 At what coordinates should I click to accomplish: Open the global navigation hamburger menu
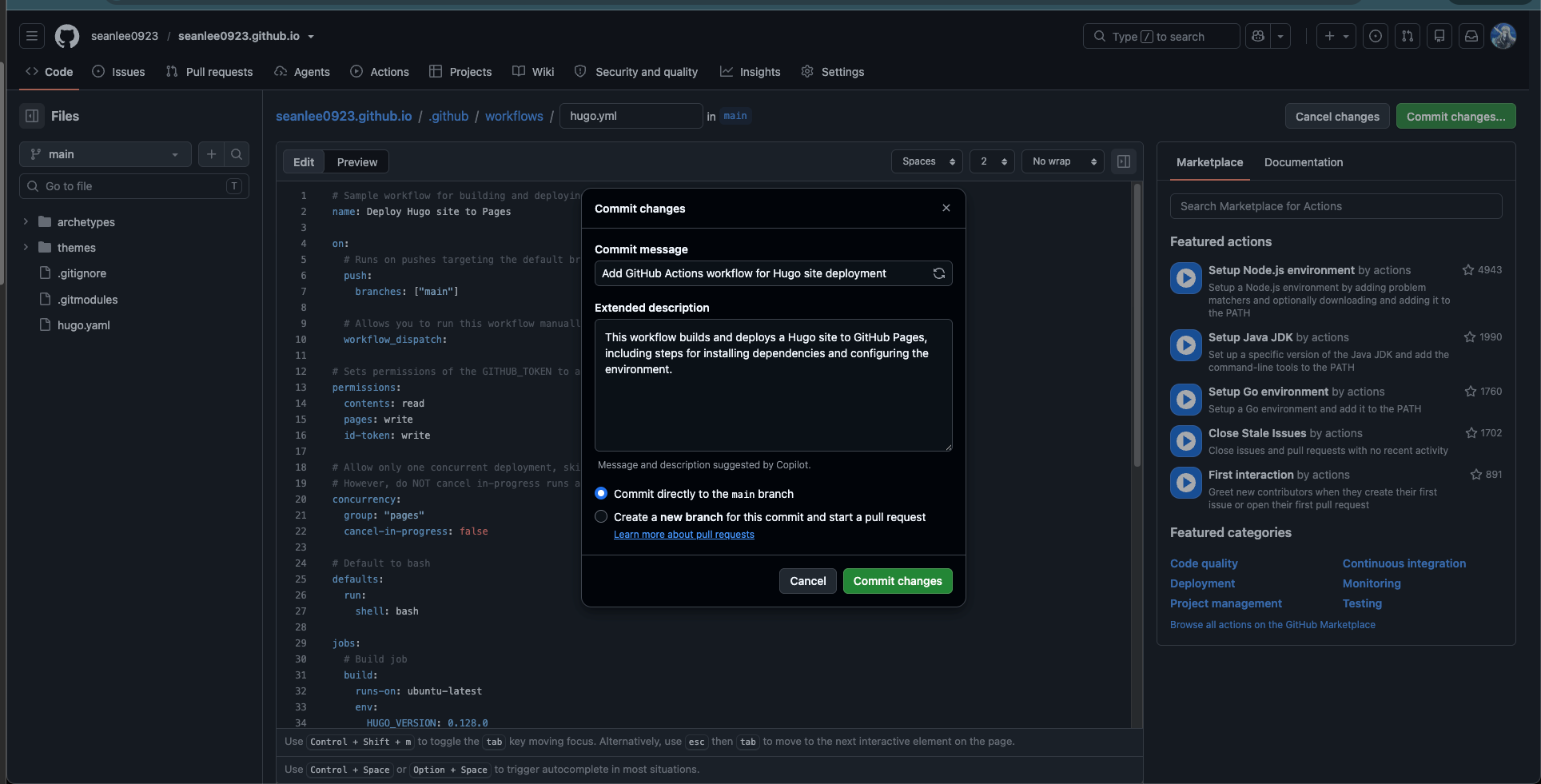point(32,36)
